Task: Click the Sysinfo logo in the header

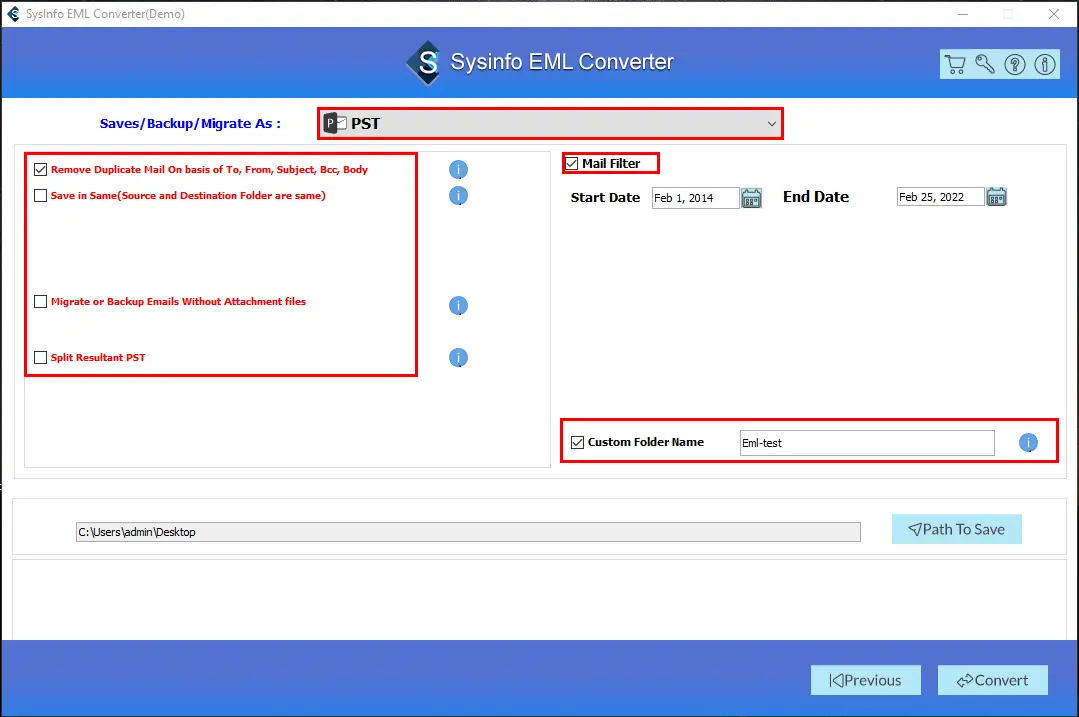Action: (x=424, y=63)
